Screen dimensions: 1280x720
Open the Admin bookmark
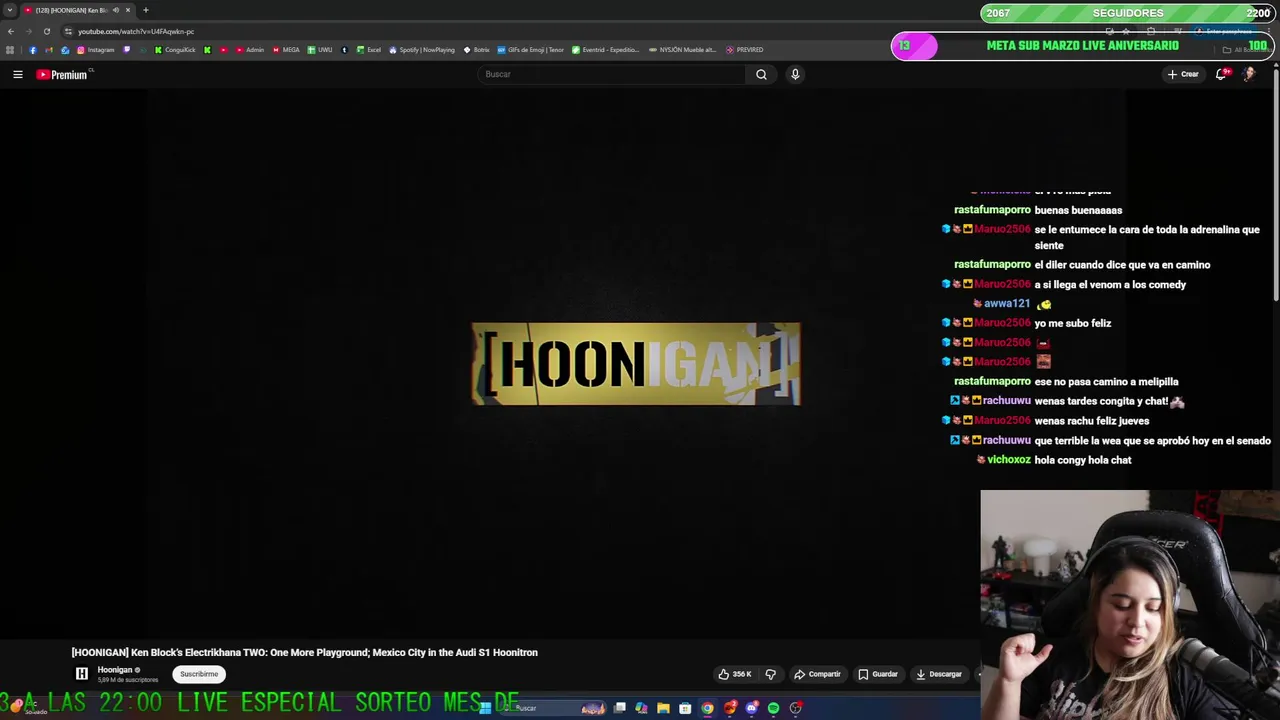coord(250,50)
